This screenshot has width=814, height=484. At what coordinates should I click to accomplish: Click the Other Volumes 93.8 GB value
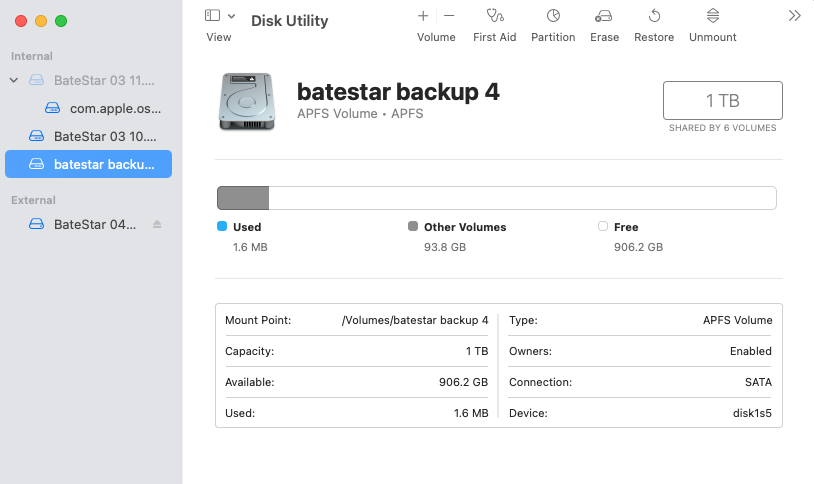click(445, 247)
